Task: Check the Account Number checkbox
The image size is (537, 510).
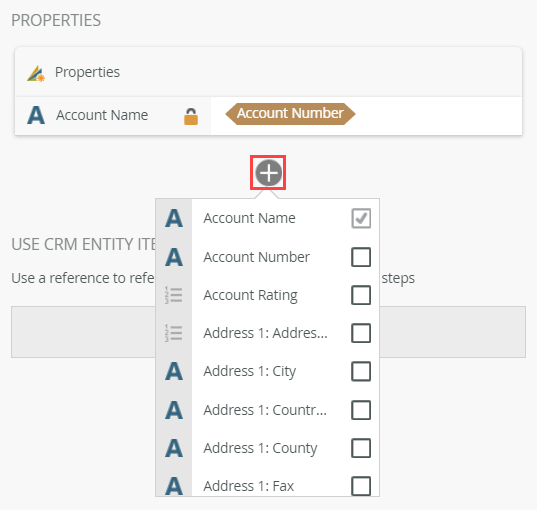Action: pyautogui.click(x=361, y=257)
